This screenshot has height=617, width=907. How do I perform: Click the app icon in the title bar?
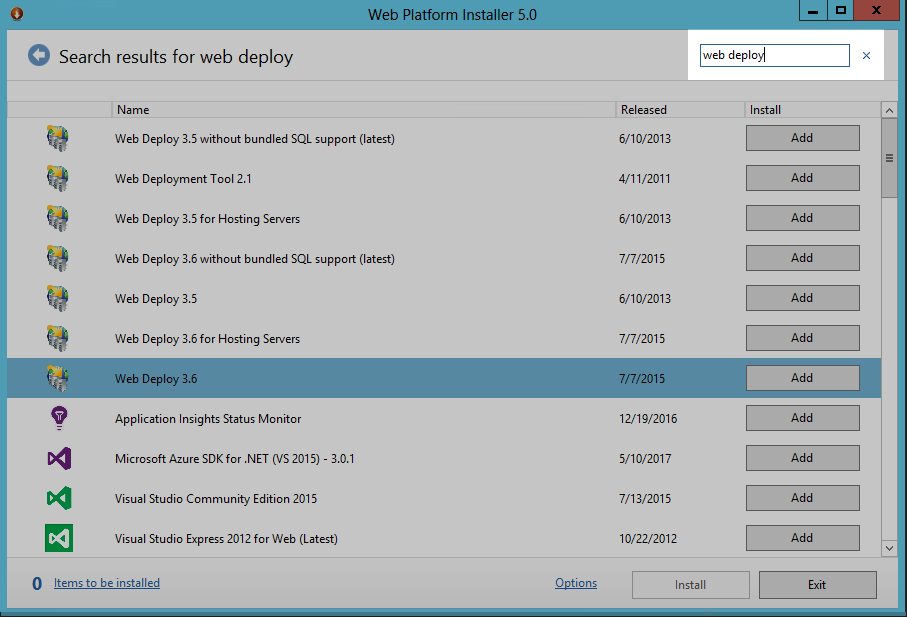[x=17, y=13]
